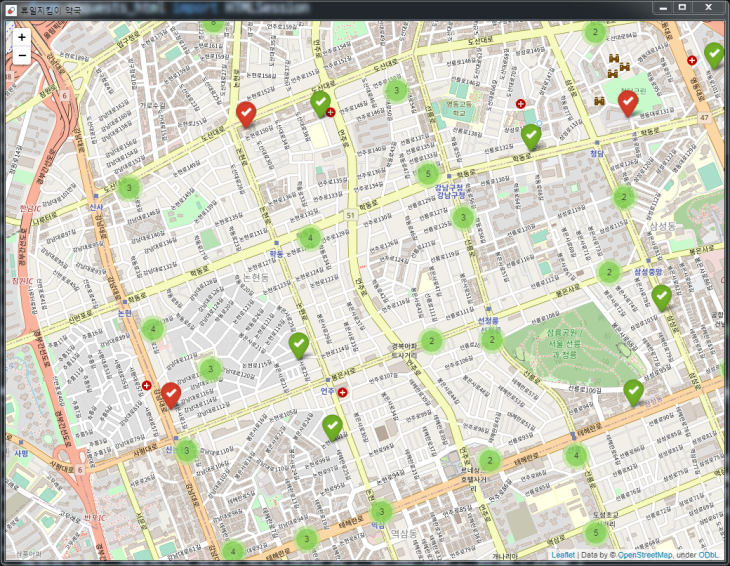Open green check marker near 삼성중앙 station
The image size is (730, 566).
[661, 297]
